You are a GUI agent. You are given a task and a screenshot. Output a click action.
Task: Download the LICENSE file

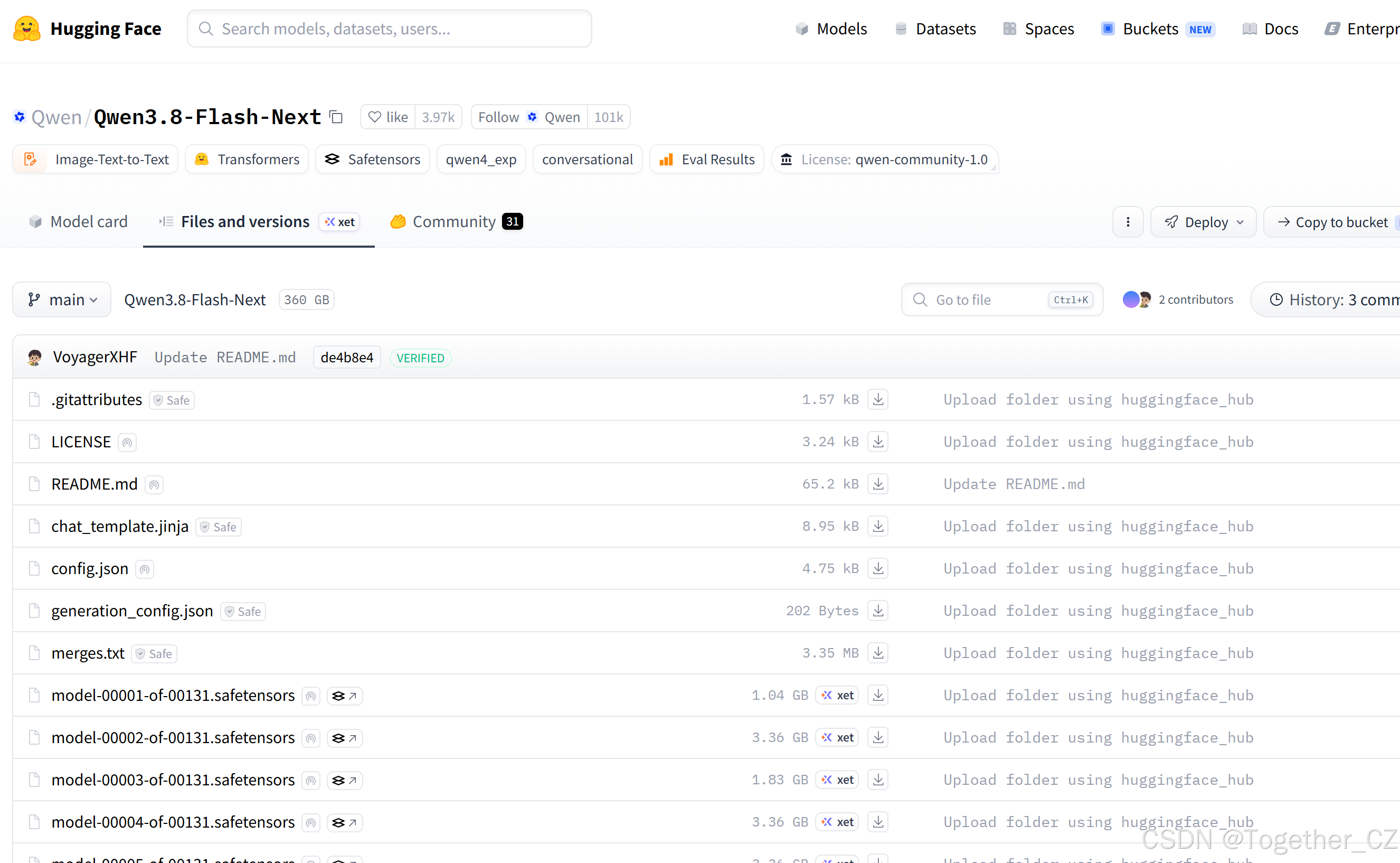point(878,442)
